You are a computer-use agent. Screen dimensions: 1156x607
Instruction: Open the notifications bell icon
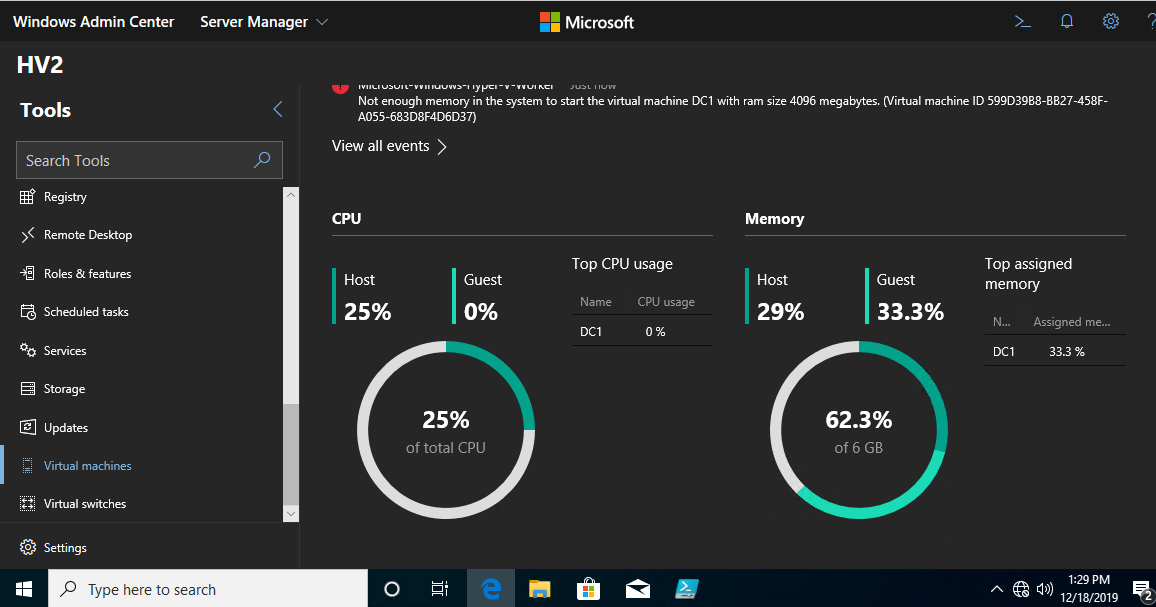(1067, 21)
